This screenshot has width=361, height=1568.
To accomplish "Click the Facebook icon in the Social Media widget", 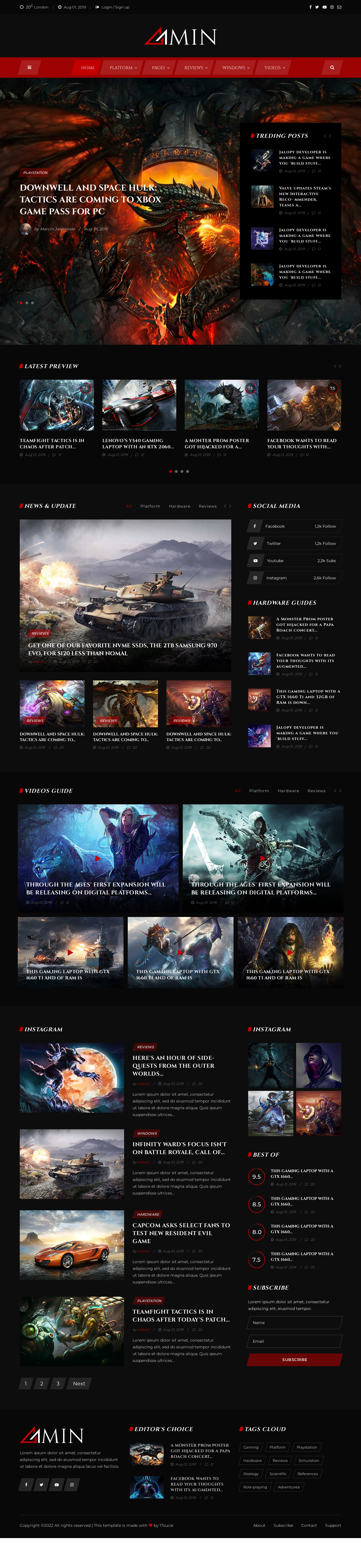I will click(x=255, y=526).
